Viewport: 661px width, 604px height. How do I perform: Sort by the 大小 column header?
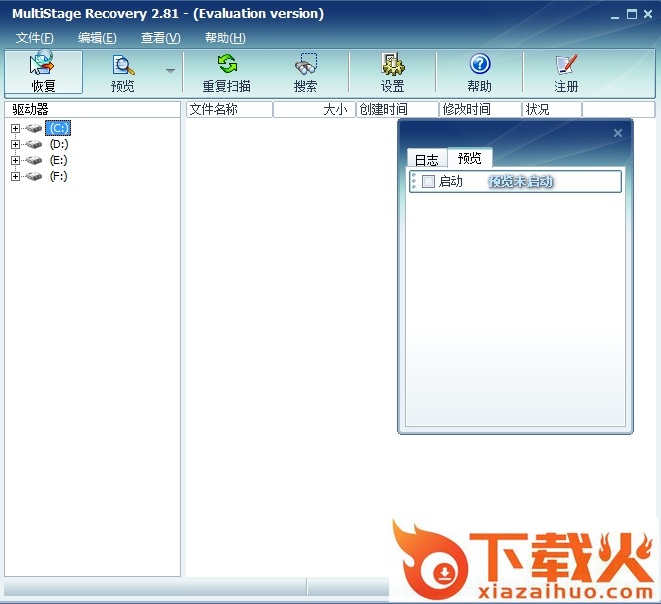[x=314, y=110]
